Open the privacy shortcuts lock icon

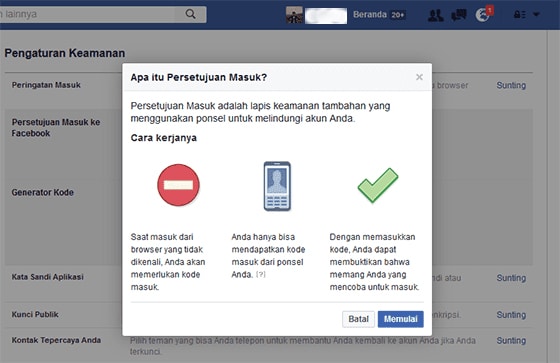[519, 15]
